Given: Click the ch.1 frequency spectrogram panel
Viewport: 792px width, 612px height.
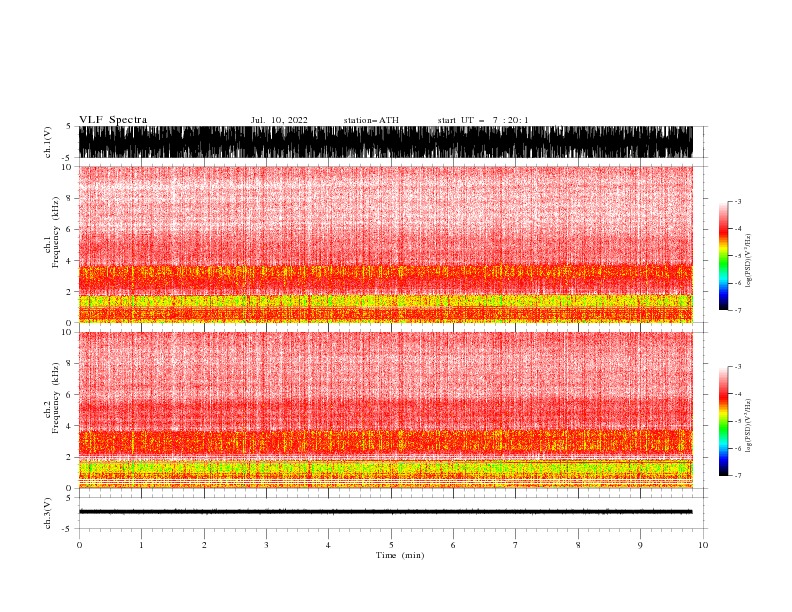Looking at the screenshot, I should (x=385, y=244).
